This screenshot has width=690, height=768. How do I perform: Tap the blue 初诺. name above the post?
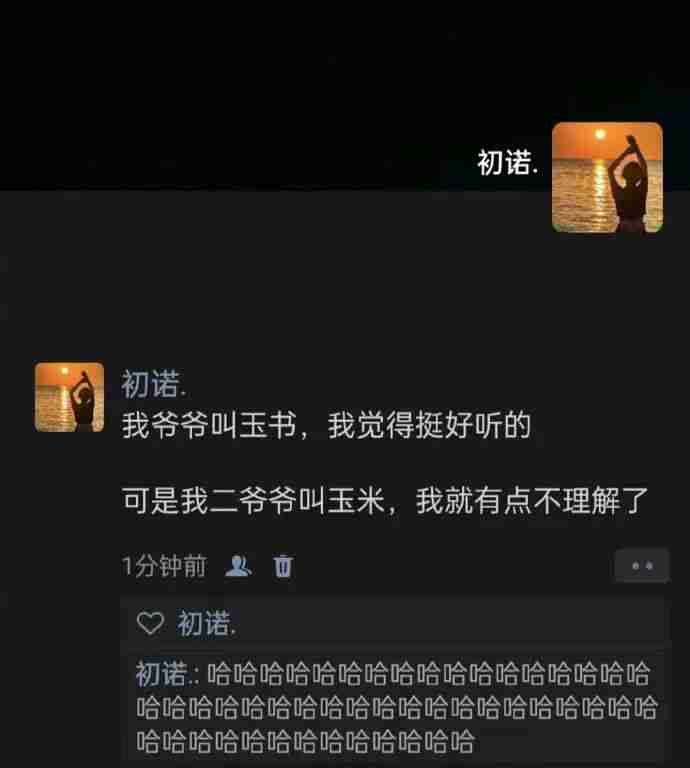click(153, 384)
